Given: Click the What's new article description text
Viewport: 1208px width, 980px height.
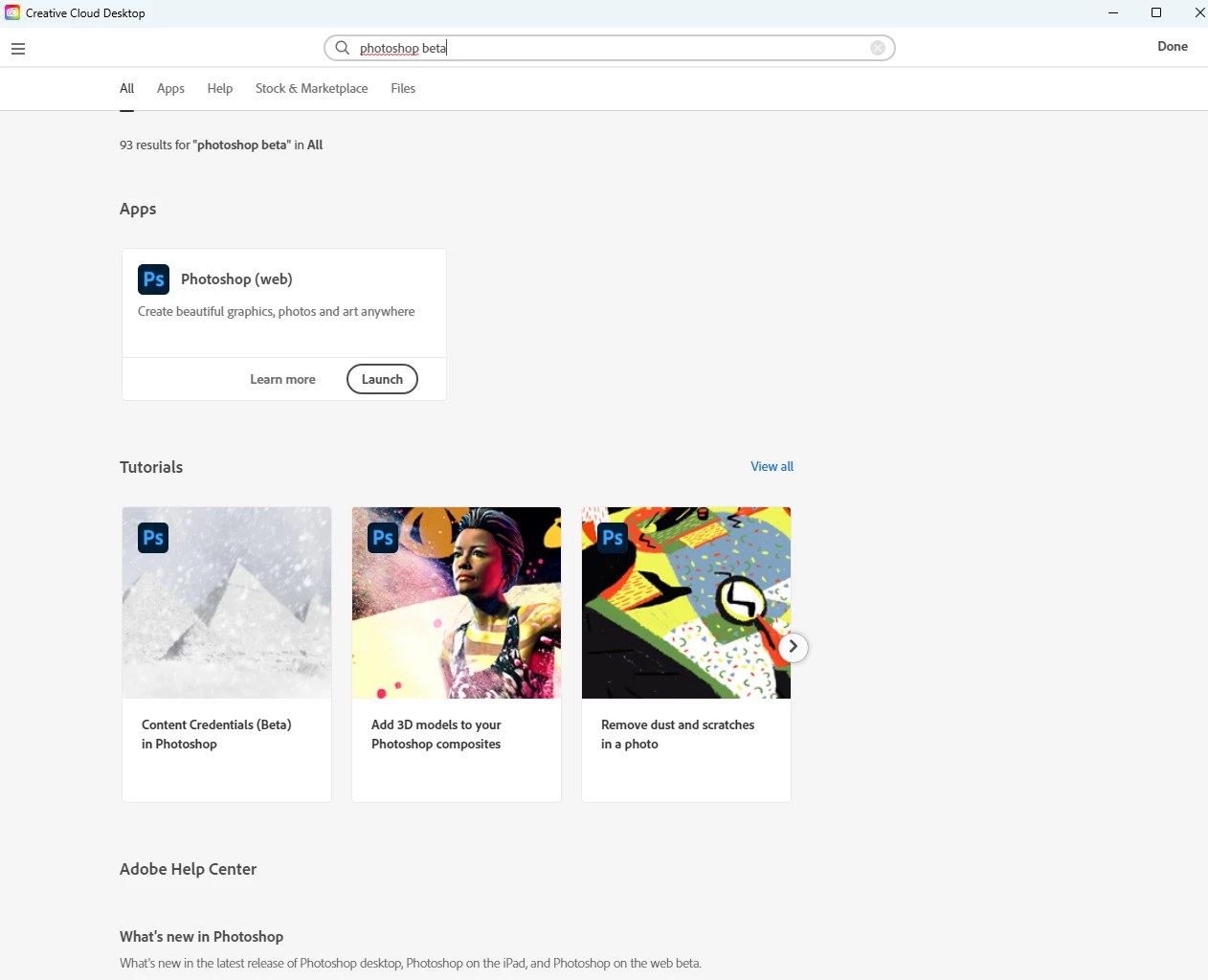Looking at the screenshot, I should coord(411,963).
